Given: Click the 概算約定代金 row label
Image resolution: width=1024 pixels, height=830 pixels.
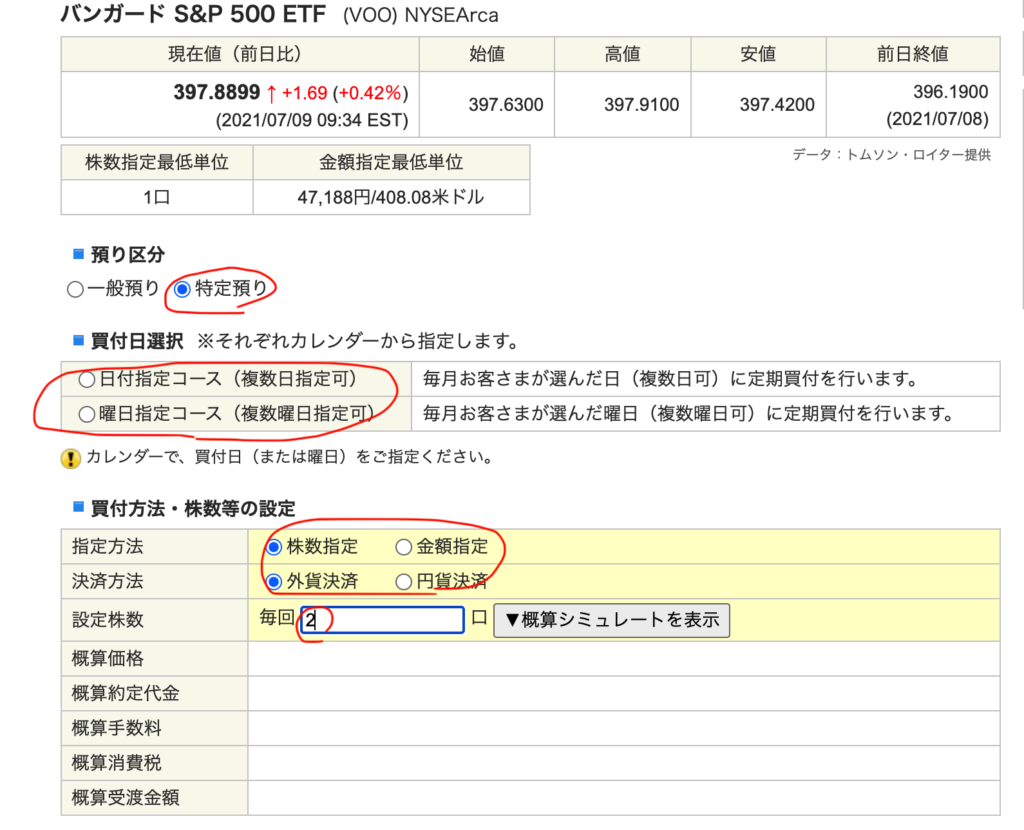Looking at the screenshot, I should [125, 693].
